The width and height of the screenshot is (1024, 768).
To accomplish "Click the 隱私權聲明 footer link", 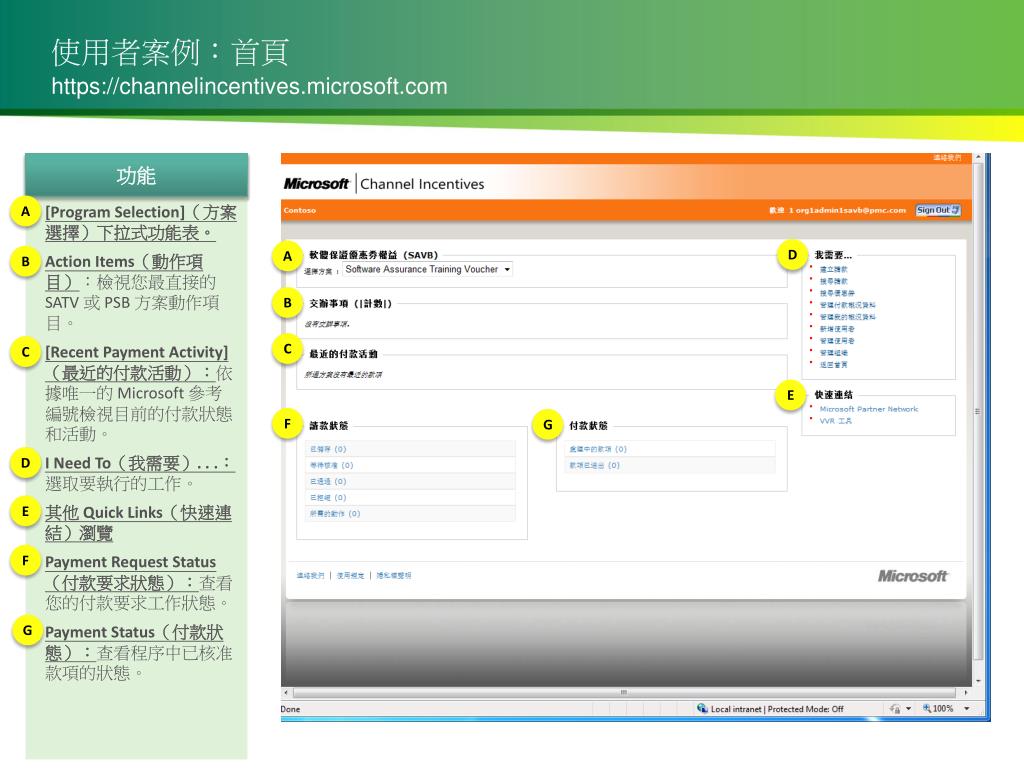I will coord(394,575).
